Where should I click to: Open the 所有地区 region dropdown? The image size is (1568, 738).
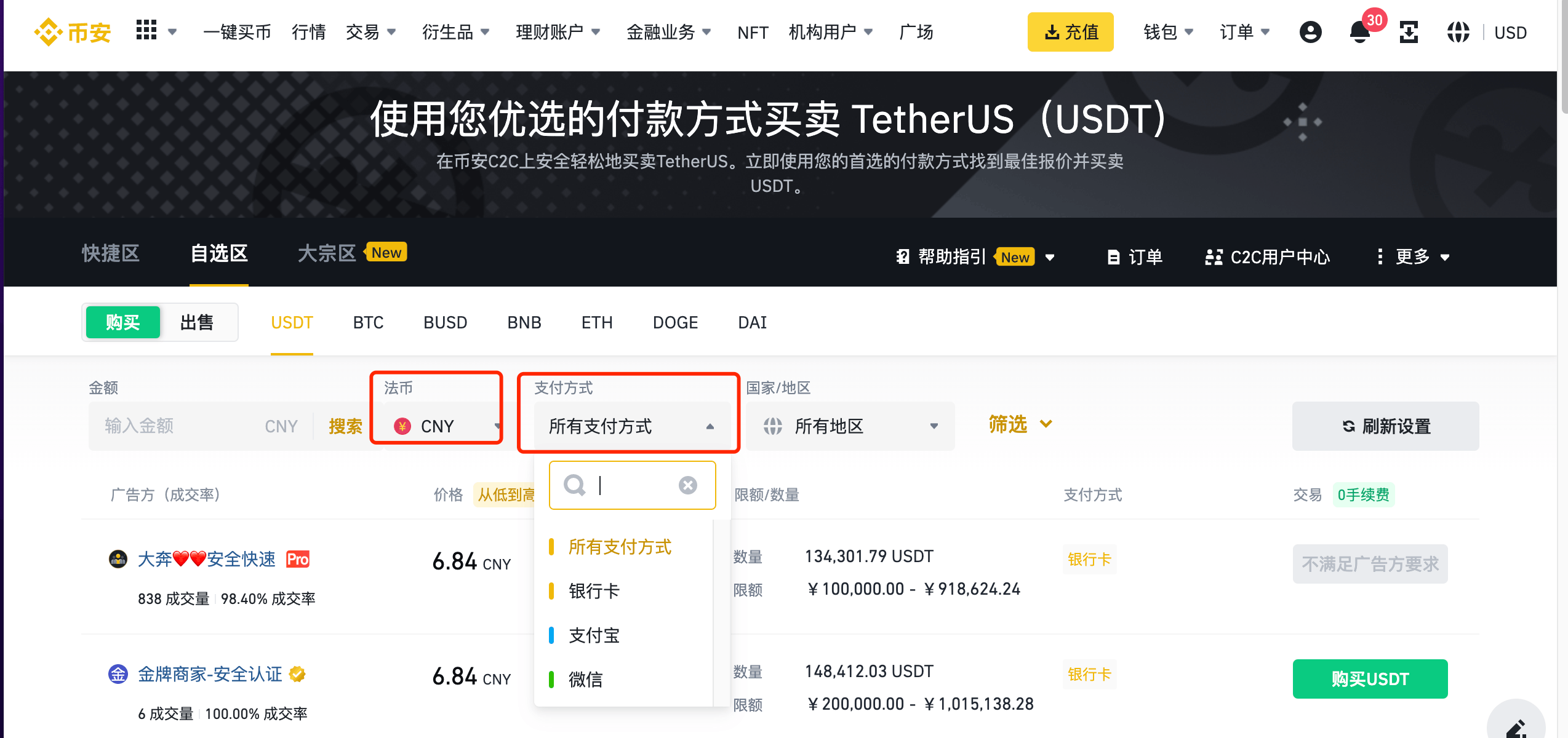pos(849,426)
